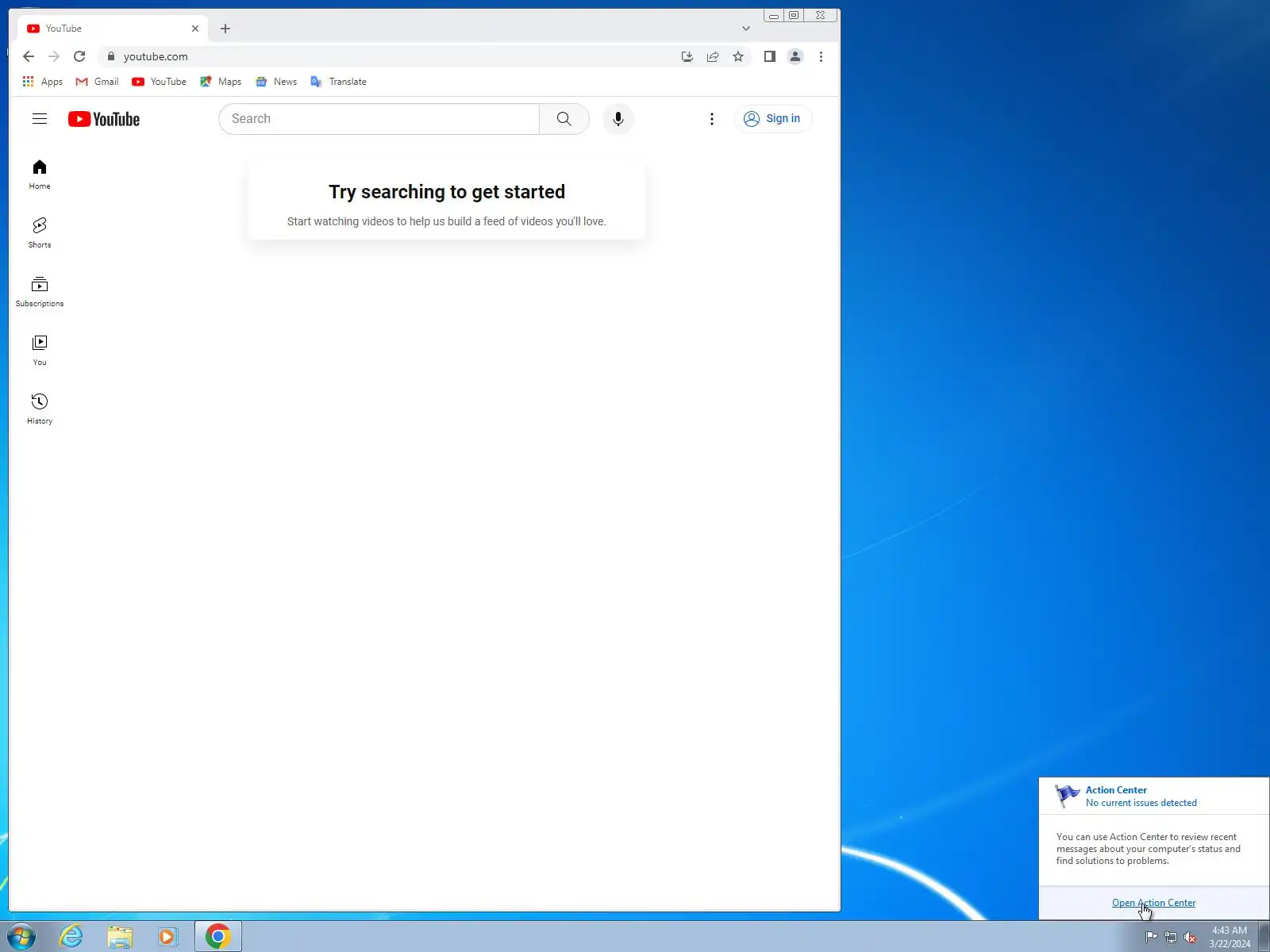Launch Internet Explorer from the taskbar

click(x=71, y=937)
